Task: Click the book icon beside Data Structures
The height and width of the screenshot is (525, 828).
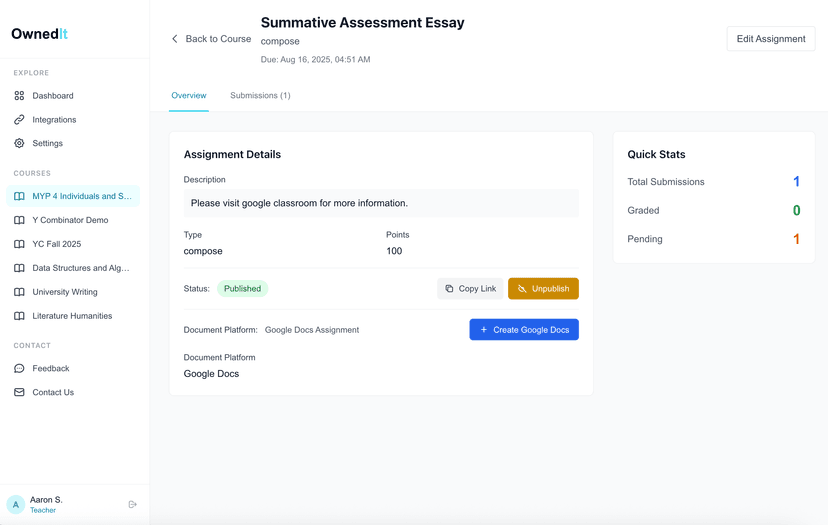Action: 19,268
